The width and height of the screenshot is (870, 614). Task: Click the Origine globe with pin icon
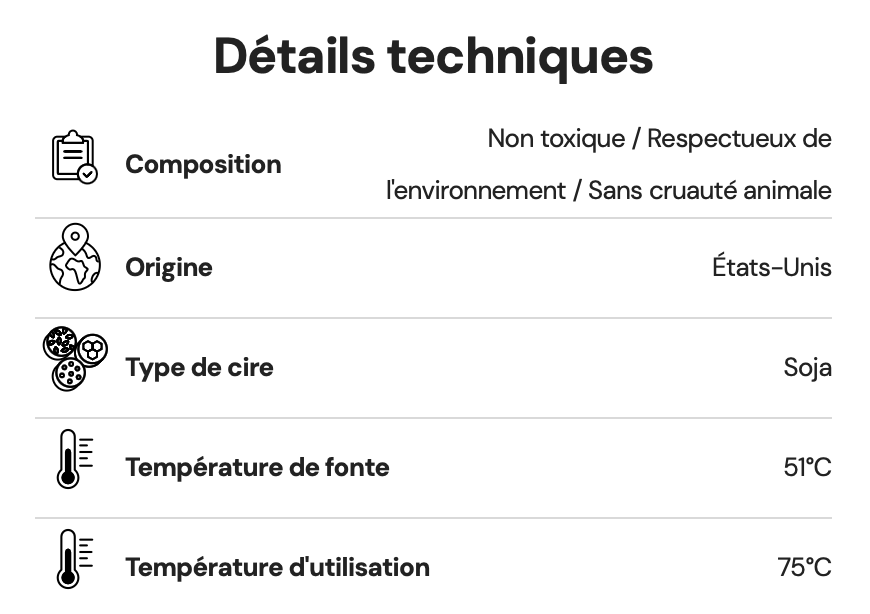click(75, 258)
